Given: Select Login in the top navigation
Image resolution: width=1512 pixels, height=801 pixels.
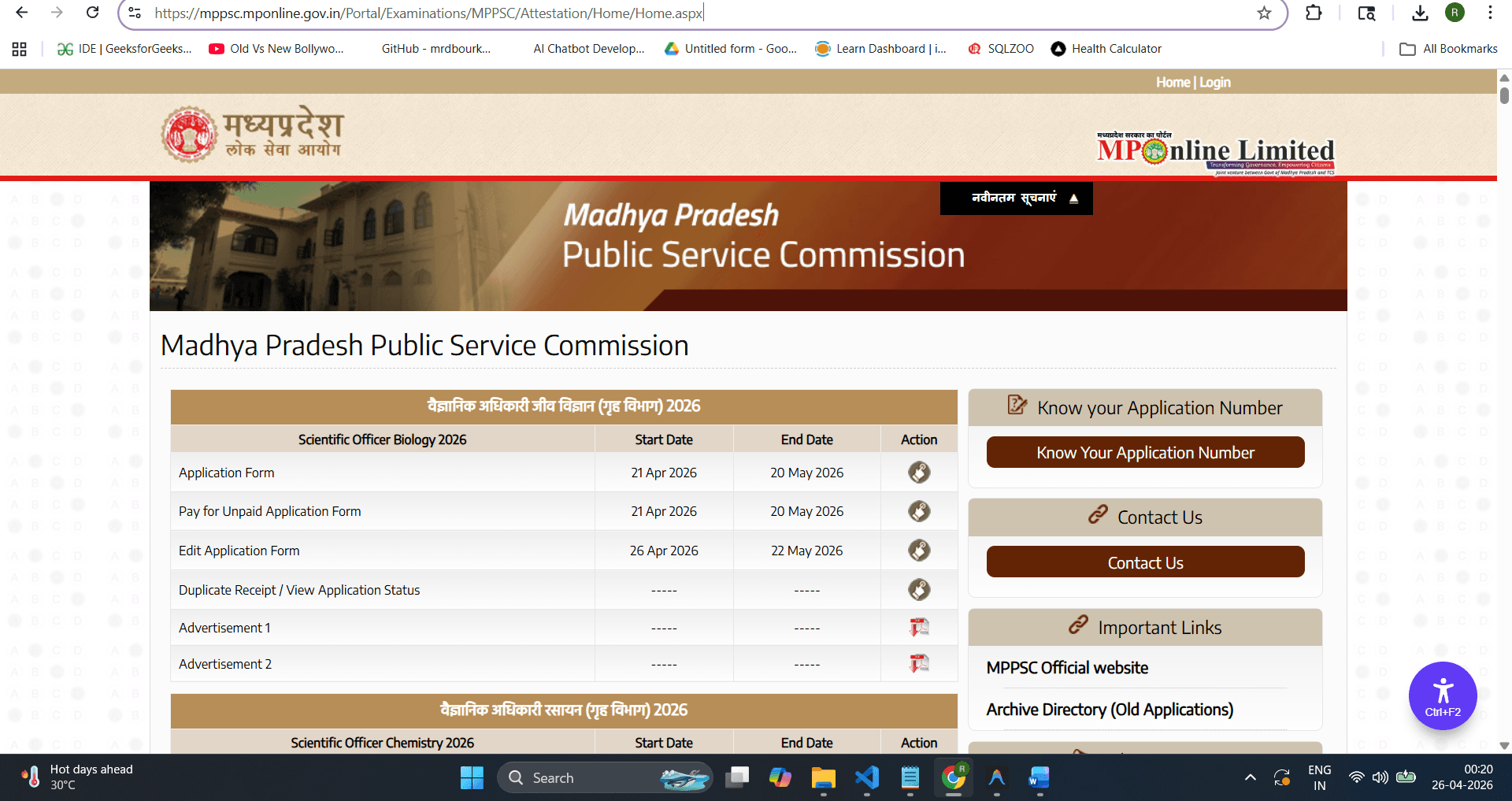Looking at the screenshot, I should [1215, 81].
